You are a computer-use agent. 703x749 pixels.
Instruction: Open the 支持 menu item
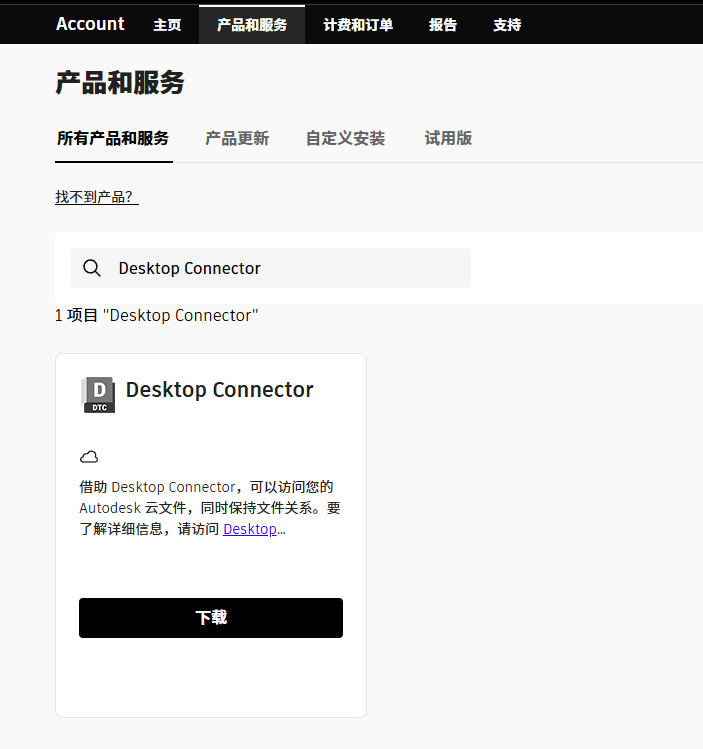point(507,25)
